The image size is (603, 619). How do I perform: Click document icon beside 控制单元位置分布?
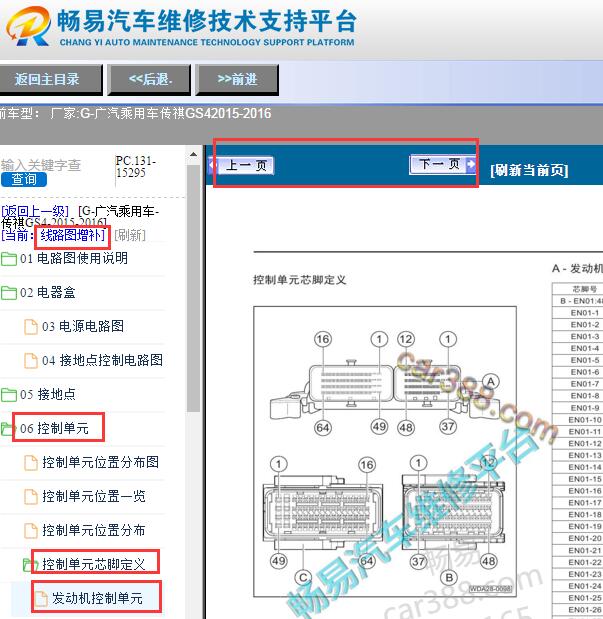[31, 531]
